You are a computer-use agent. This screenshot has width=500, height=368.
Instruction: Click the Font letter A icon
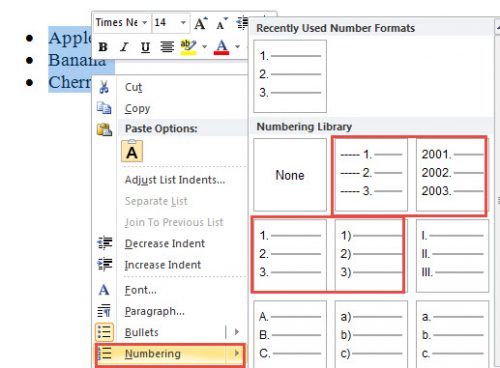(104, 290)
